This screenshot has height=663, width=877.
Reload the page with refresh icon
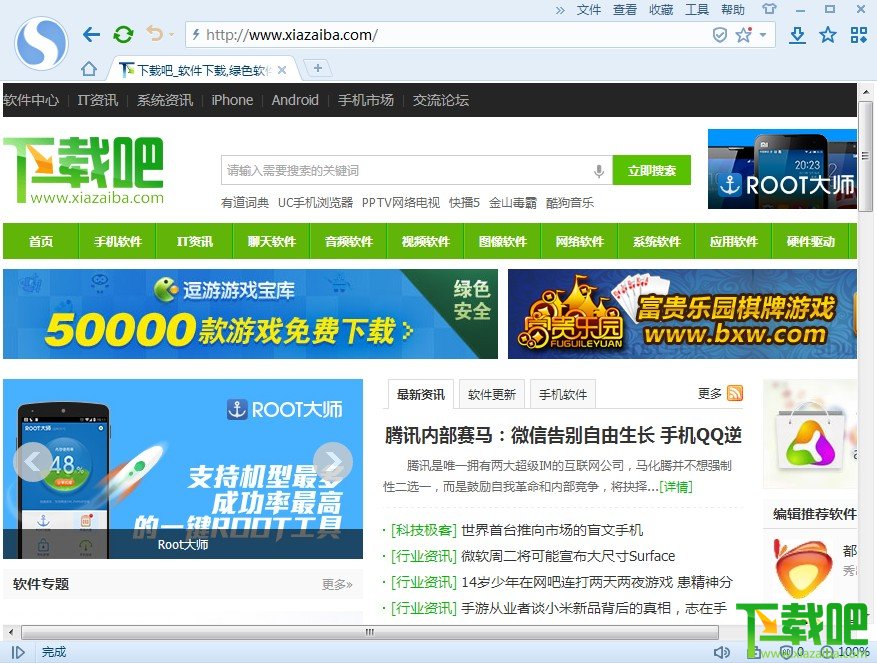pos(123,35)
